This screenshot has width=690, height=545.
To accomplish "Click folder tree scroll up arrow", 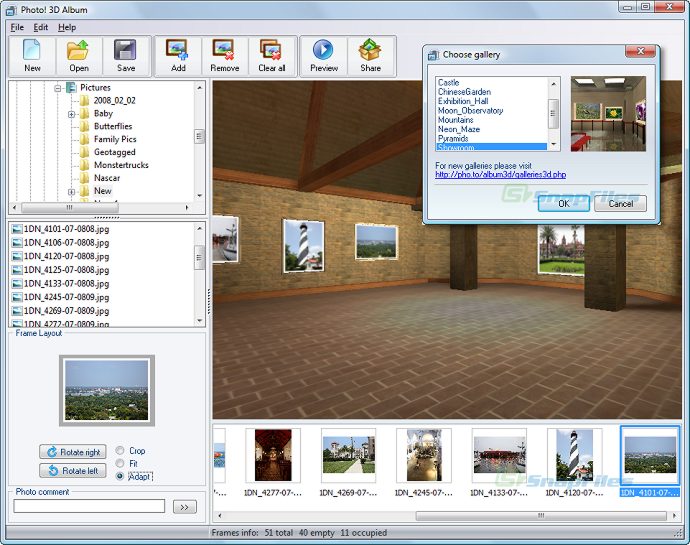I will click(200, 87).
